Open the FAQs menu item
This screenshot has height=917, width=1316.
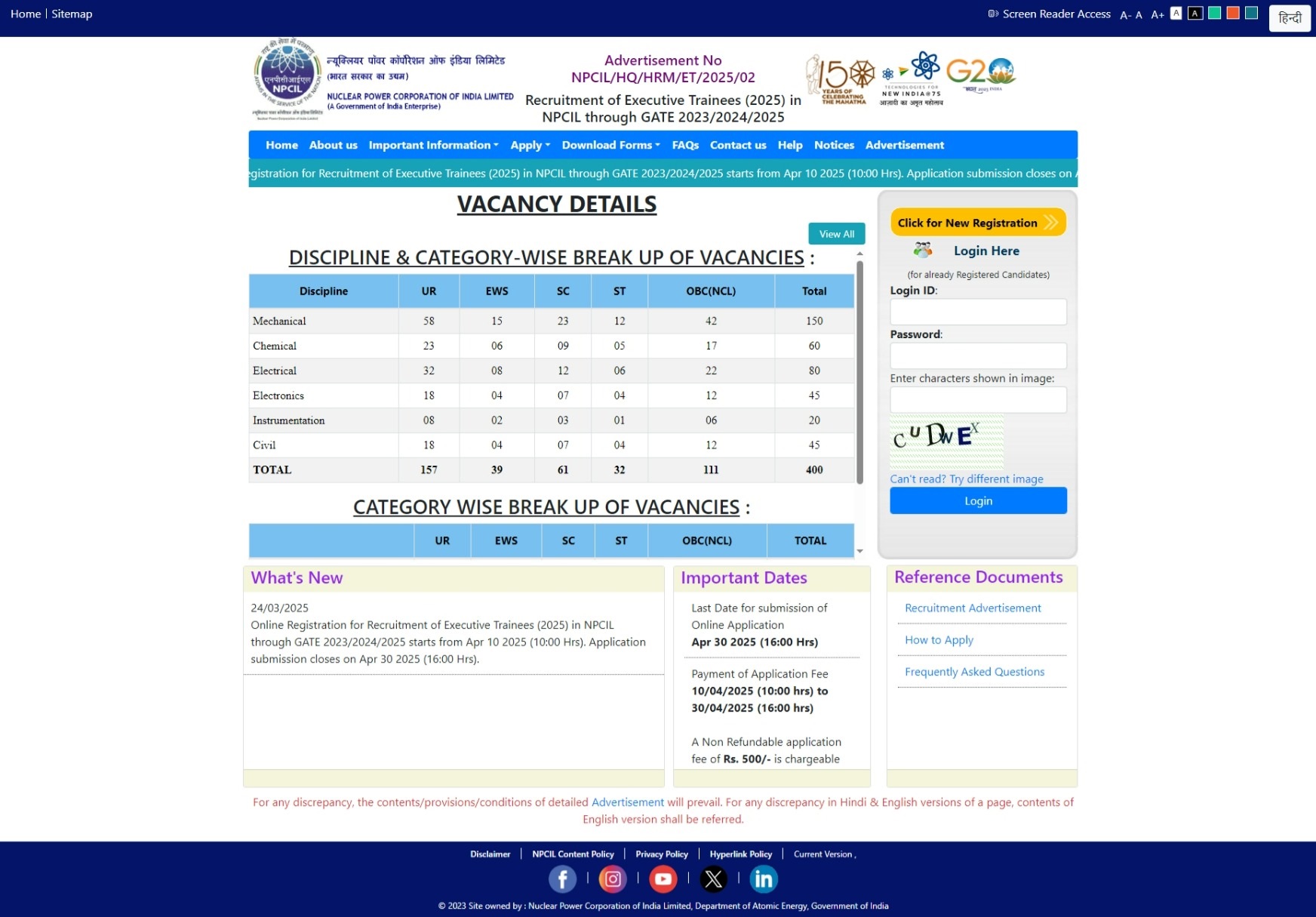coord(685,145)
